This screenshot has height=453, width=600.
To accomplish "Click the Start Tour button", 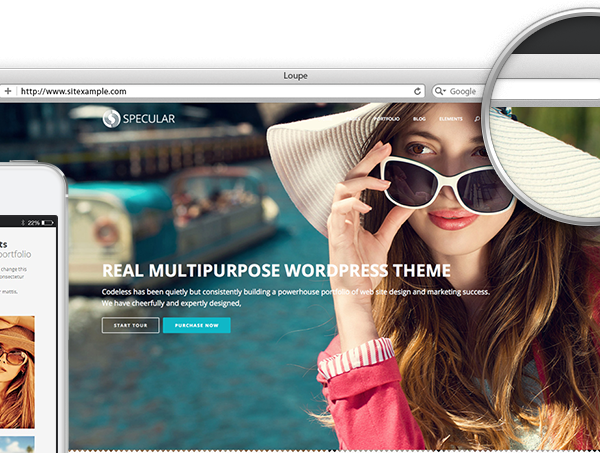I will point(130,325).
